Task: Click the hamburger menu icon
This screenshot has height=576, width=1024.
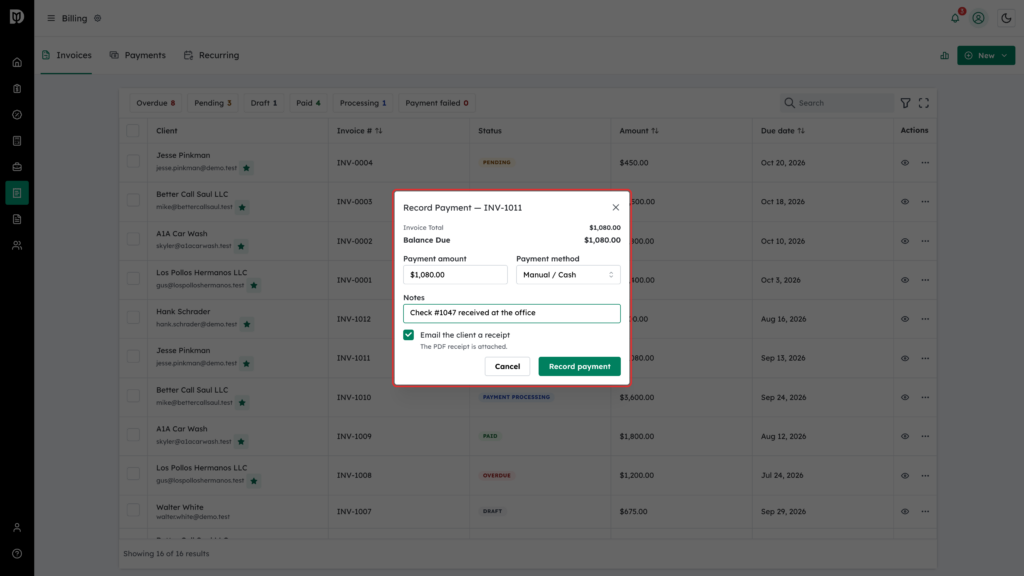Action: click(51, 18)
